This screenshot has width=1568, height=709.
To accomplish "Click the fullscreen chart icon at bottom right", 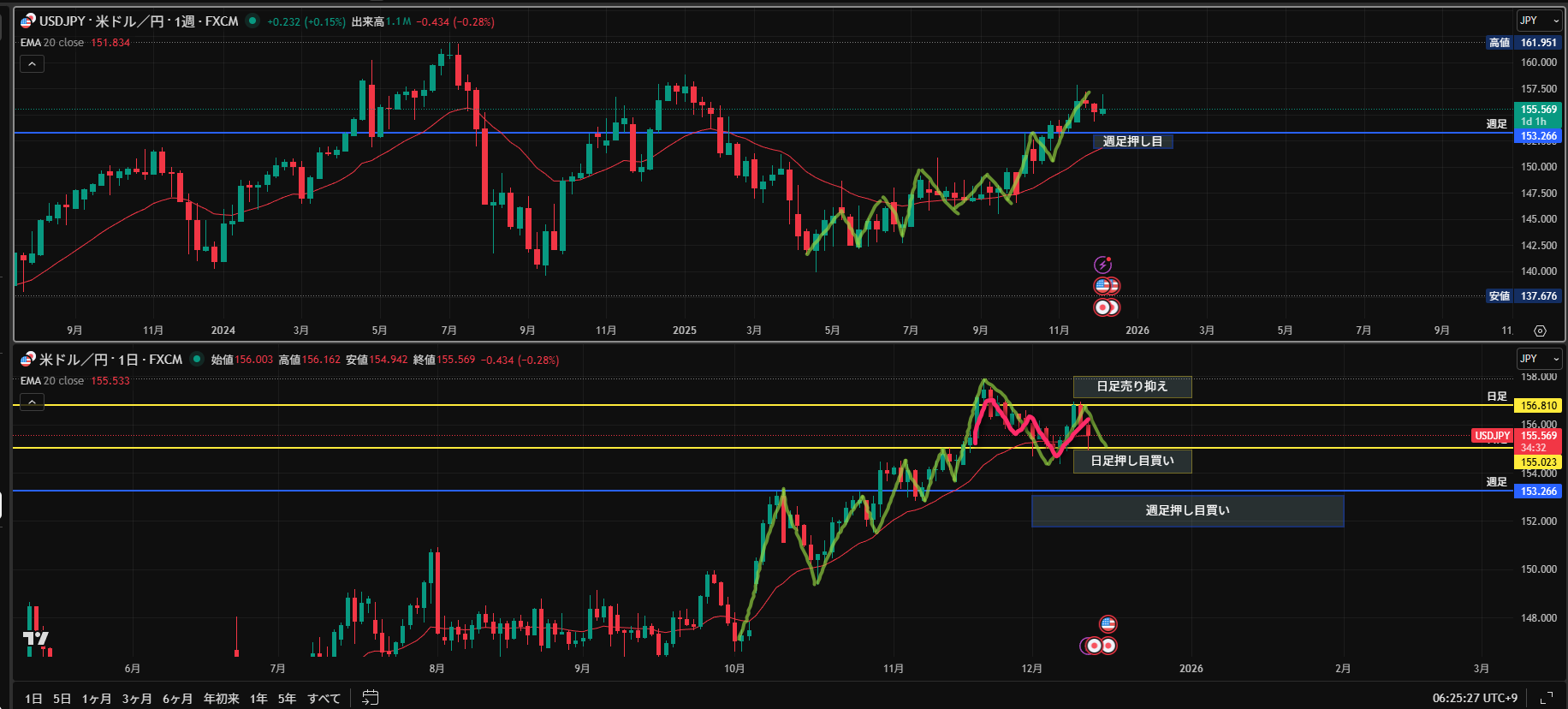I will click(x=1546, y=698).
